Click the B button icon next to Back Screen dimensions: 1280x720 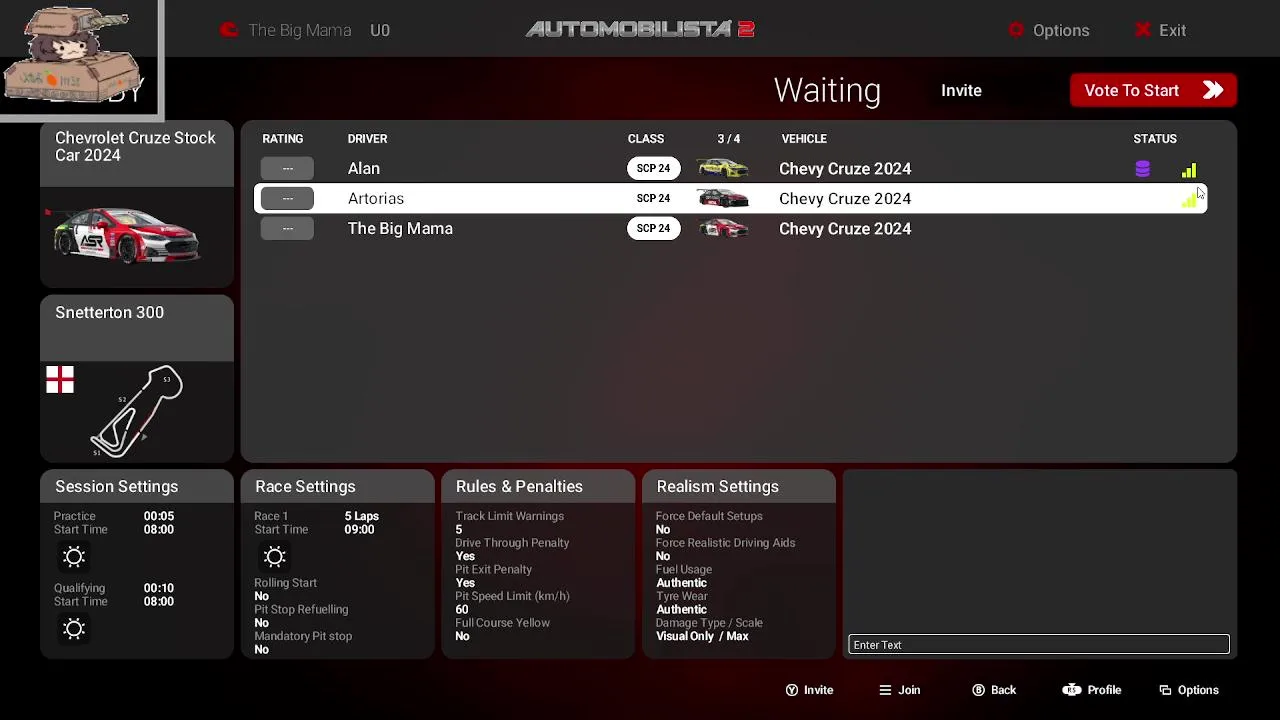click(979, 690)
